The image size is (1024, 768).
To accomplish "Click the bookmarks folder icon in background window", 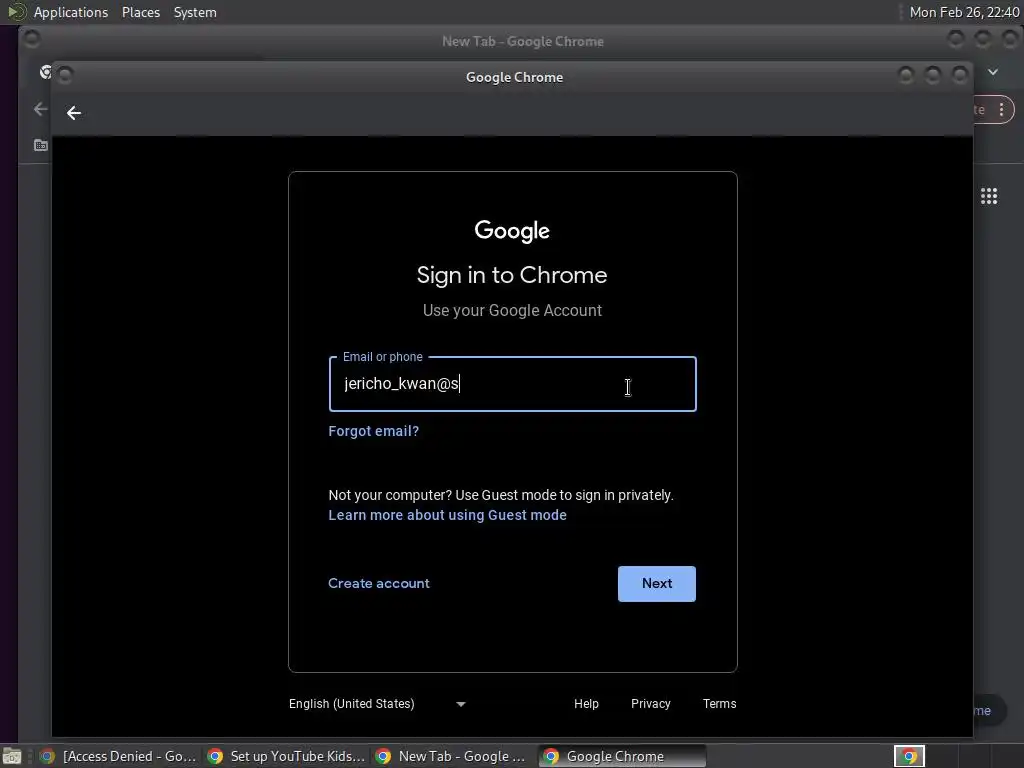I will 40,145.
